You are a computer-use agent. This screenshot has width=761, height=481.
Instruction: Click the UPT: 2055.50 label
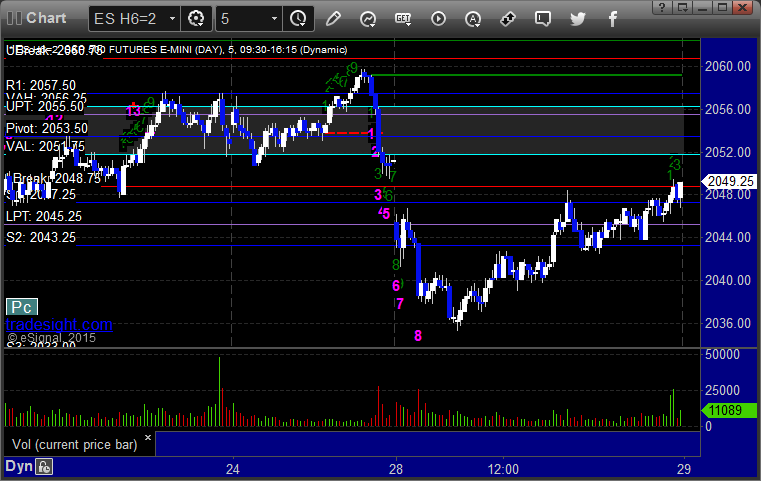[45, 106]
